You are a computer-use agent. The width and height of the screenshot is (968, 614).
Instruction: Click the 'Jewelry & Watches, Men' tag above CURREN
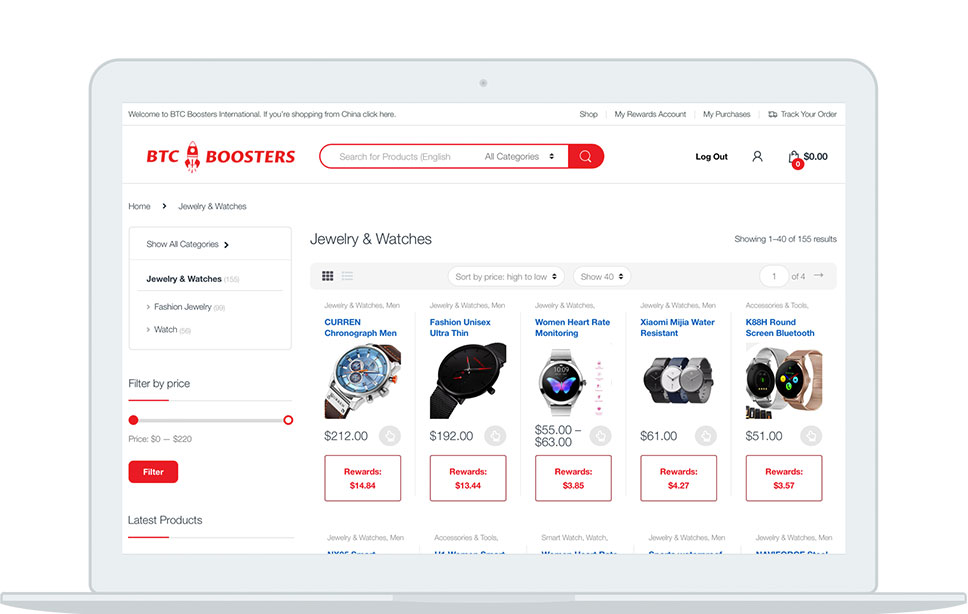362,305
